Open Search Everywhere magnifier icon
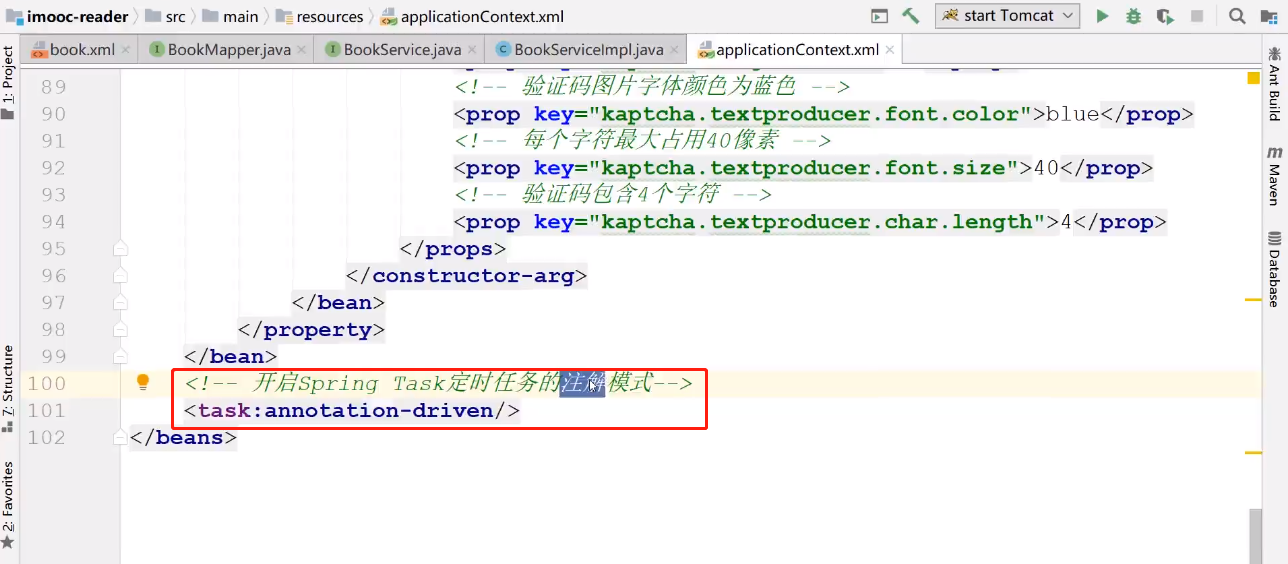 point(1237,16)
